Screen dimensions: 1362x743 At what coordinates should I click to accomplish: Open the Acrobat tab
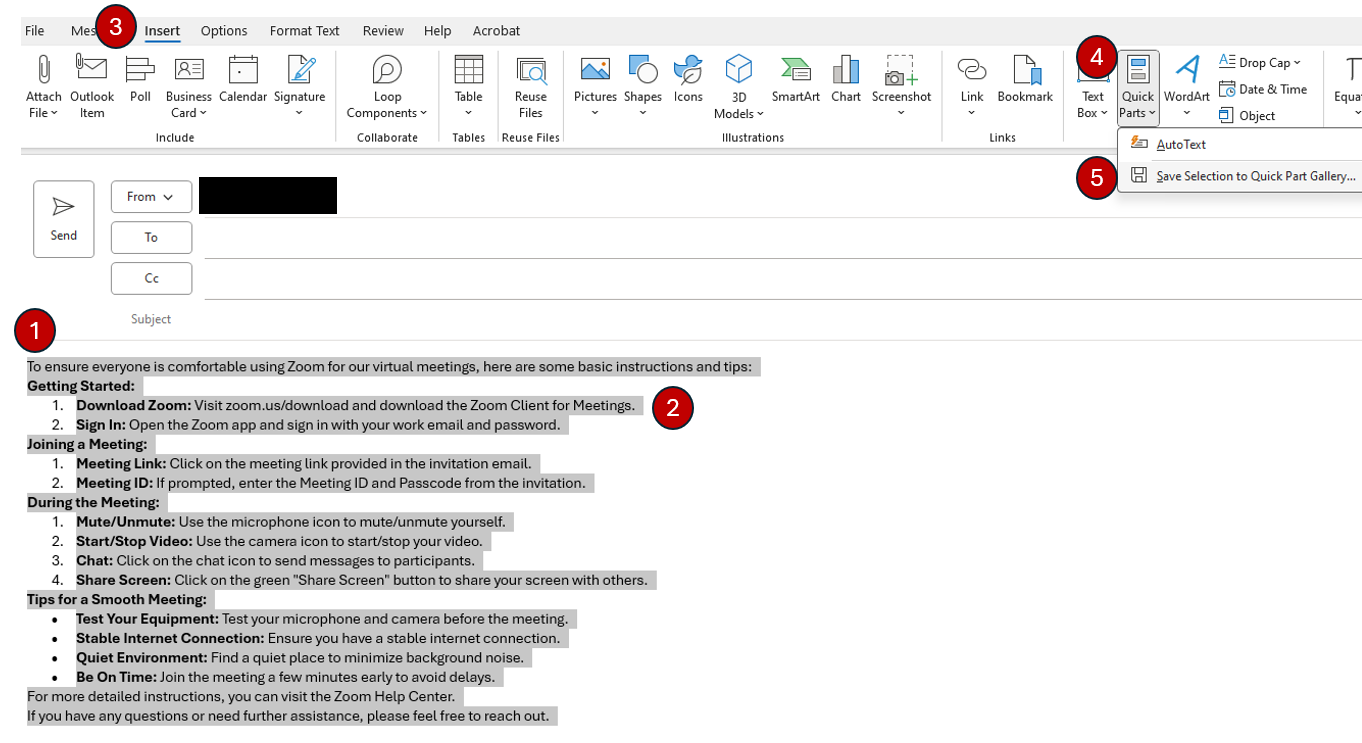coord(496,31)
